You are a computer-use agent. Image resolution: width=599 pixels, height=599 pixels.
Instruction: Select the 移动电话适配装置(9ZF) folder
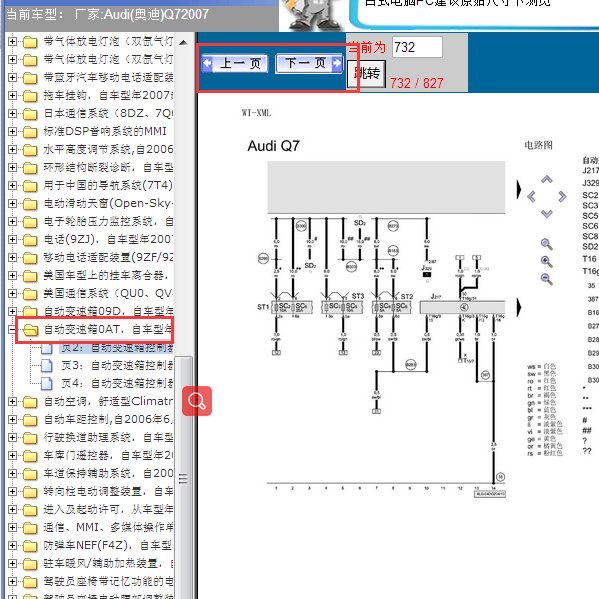pos(108,257)
